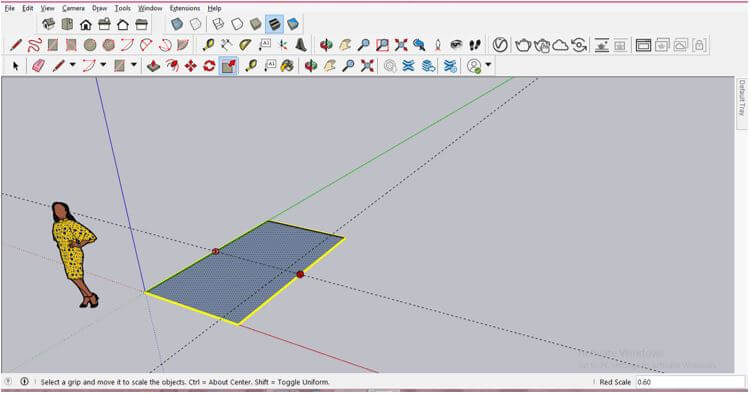Screen dimensions: 751x394
Task: Open the user account dropdown arrow
Action: pyautogui.click(x=488, y=65)
